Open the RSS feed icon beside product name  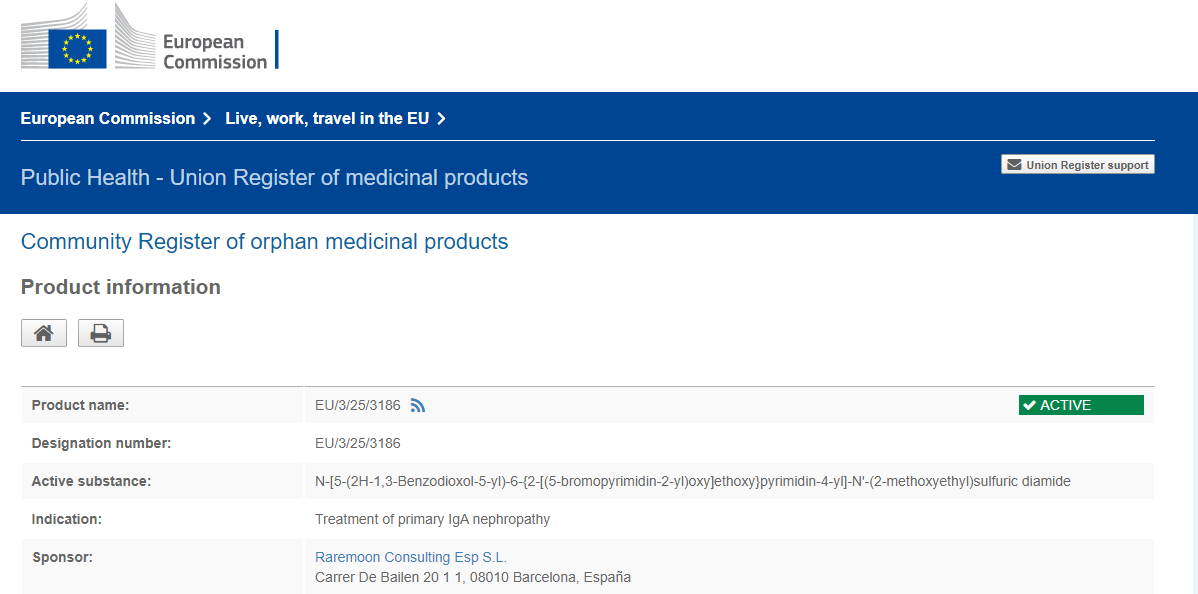[x=418, y=406]
